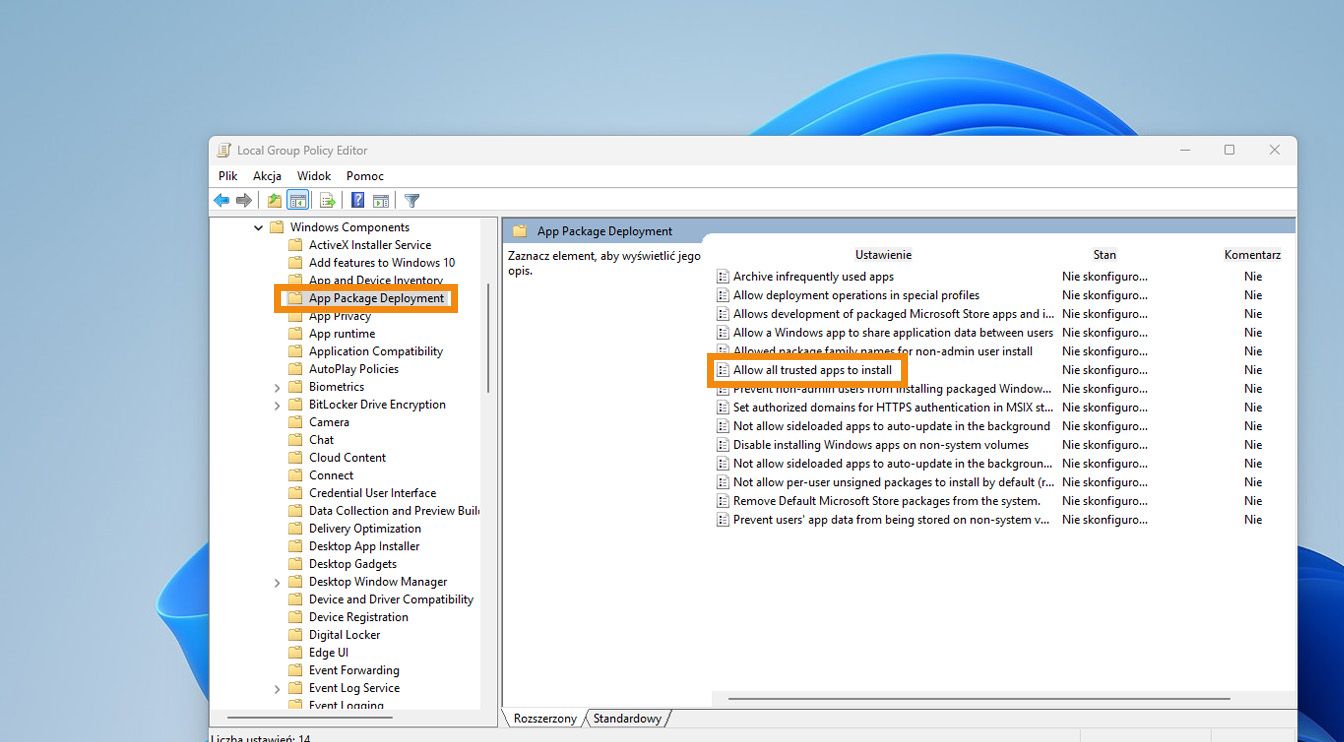
Task: Open the Plik menu
Action: coord(228,176)
